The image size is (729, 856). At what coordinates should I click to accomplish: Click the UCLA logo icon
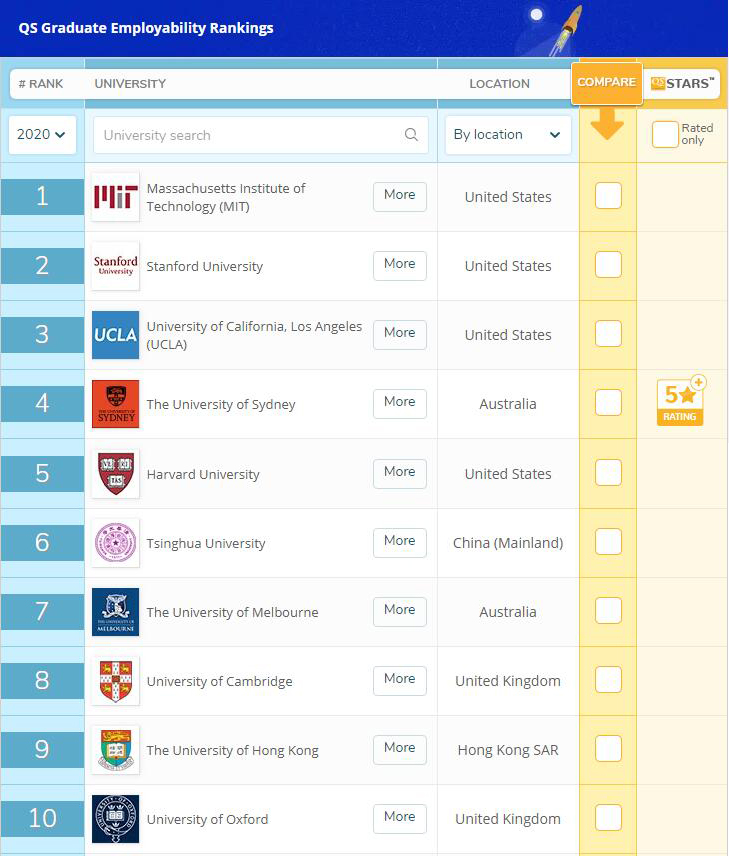coord(115,335)
